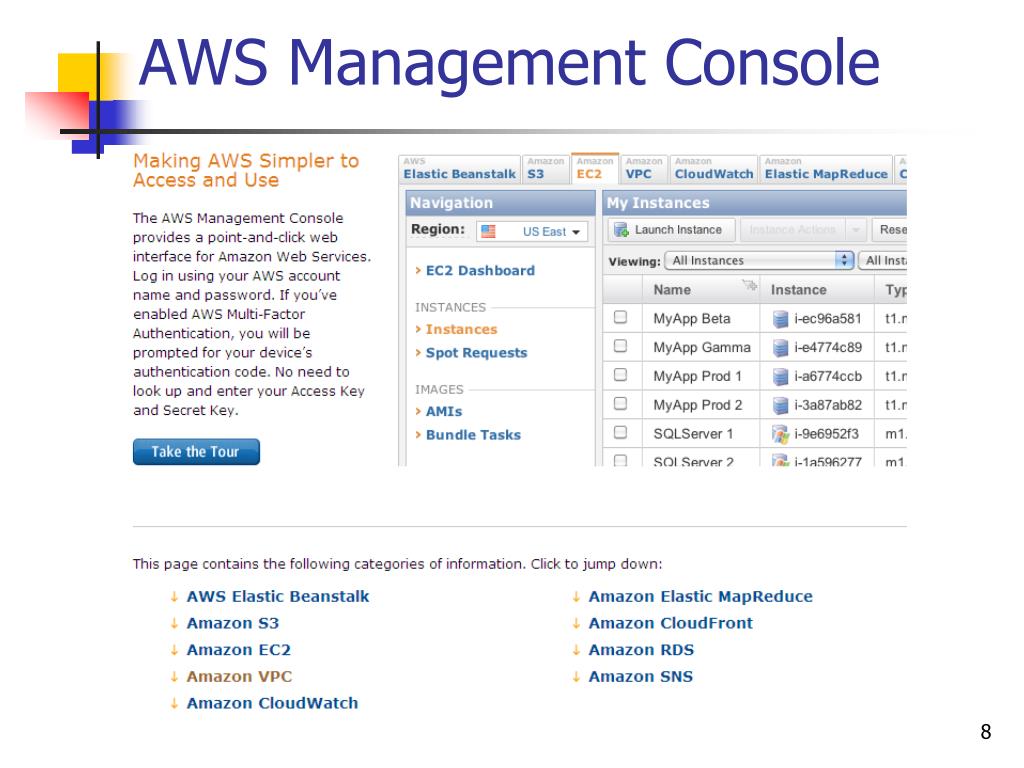Click arrow icon beside Amazon Elastic MapReduce
Screen dimensions: 1024x768
click(576, 596)
